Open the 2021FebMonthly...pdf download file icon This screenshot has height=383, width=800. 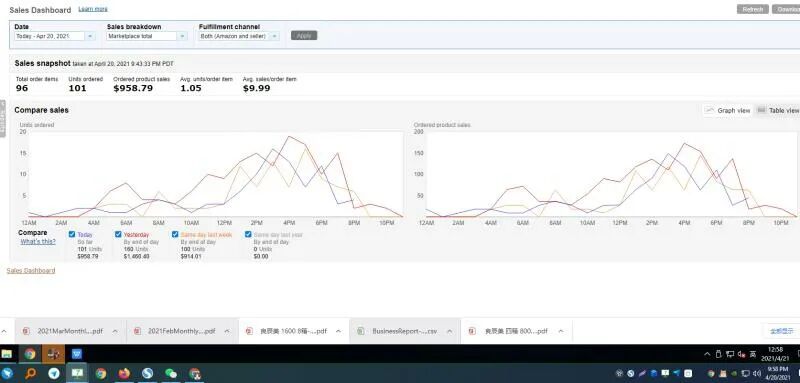(137, 331)
